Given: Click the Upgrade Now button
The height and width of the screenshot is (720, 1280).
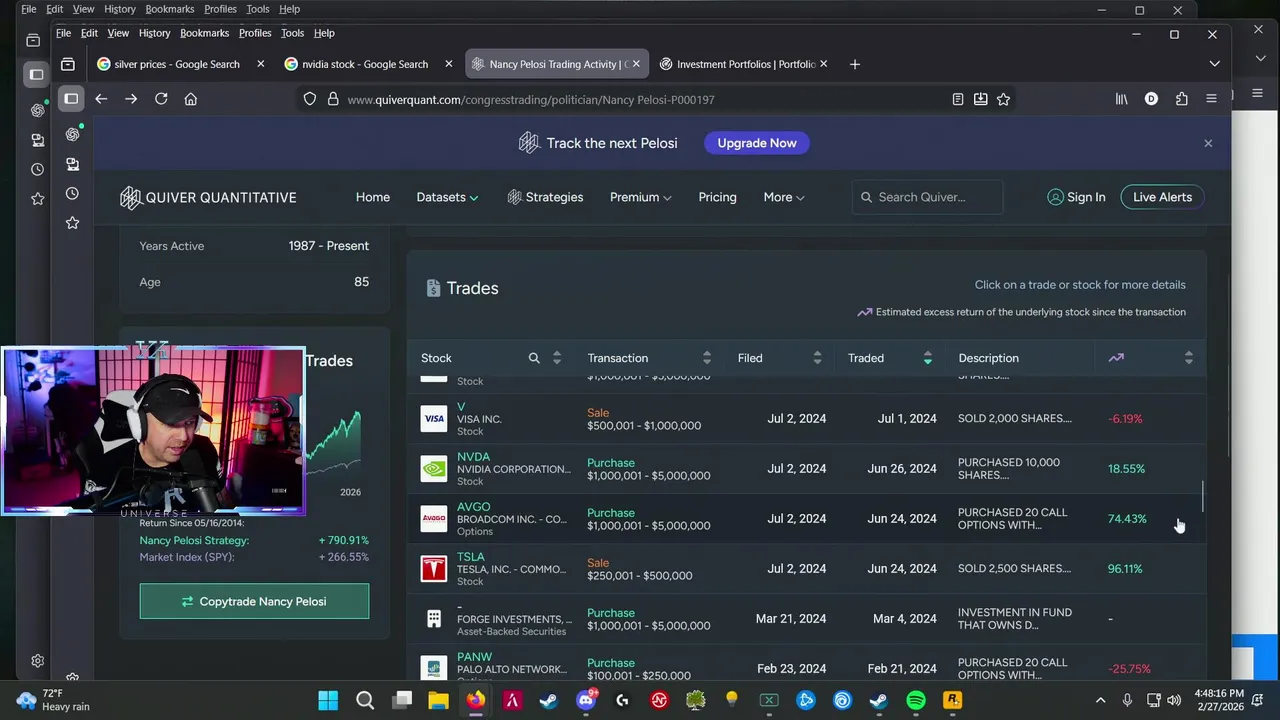Looking at the screenshot, I should pyautogui.click(x=757, y=143).
